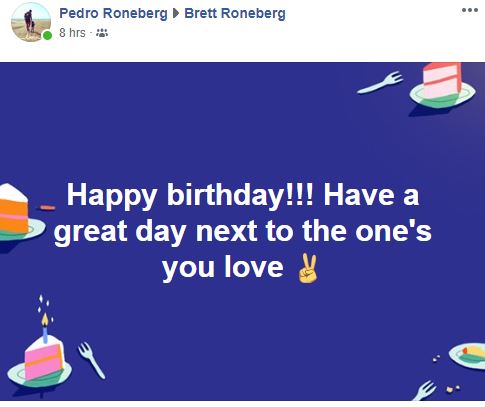Click the peace hand emoji
Screen dimensions: 485x407
pos(307,268)
